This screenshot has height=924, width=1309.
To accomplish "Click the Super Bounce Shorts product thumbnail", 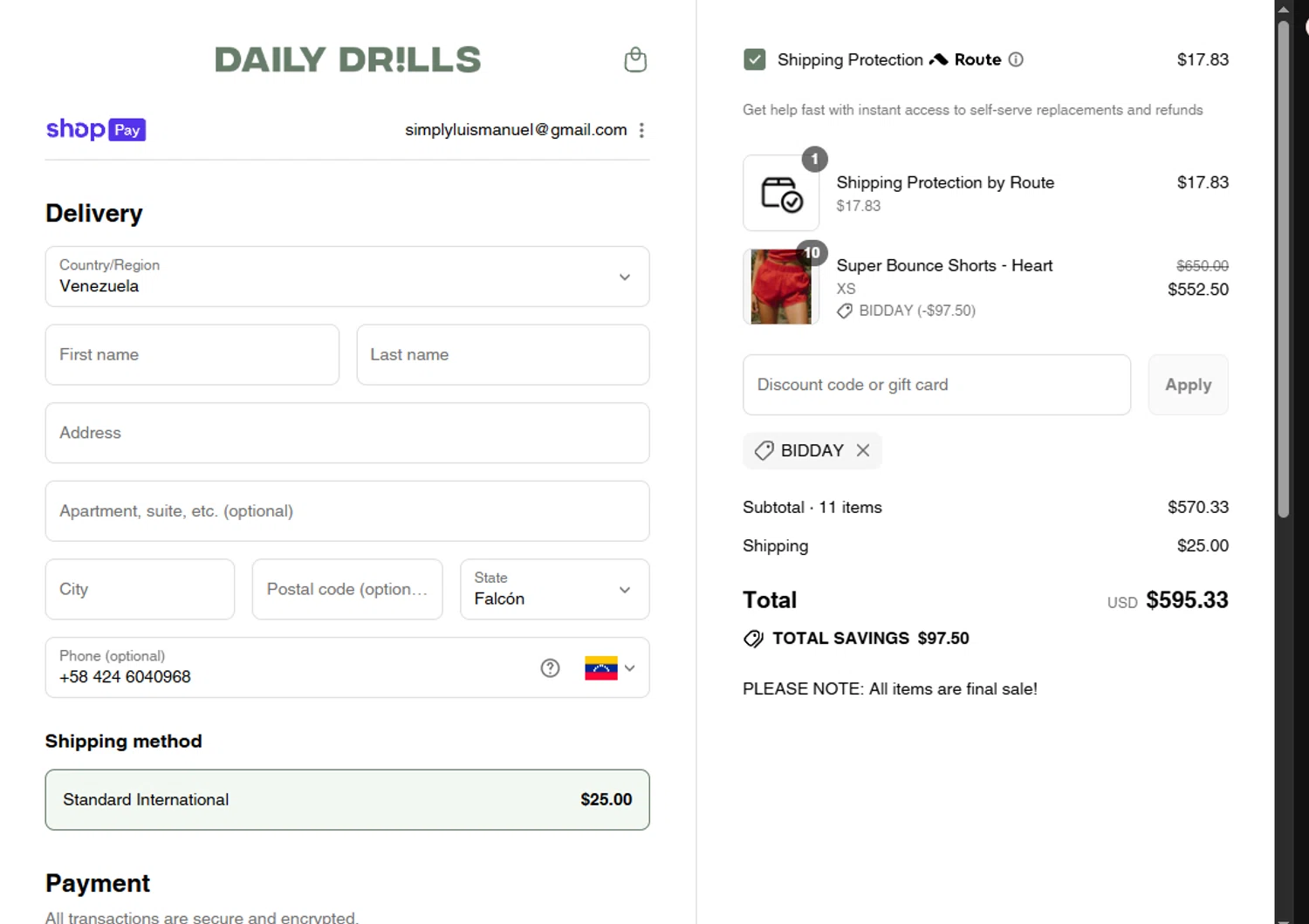I will (781, 286).
